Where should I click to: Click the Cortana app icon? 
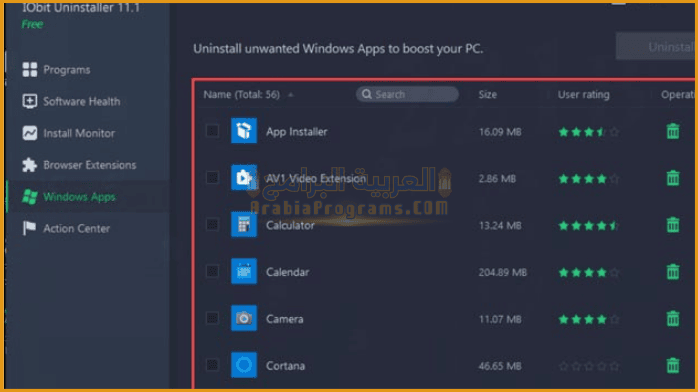(243, 365)
